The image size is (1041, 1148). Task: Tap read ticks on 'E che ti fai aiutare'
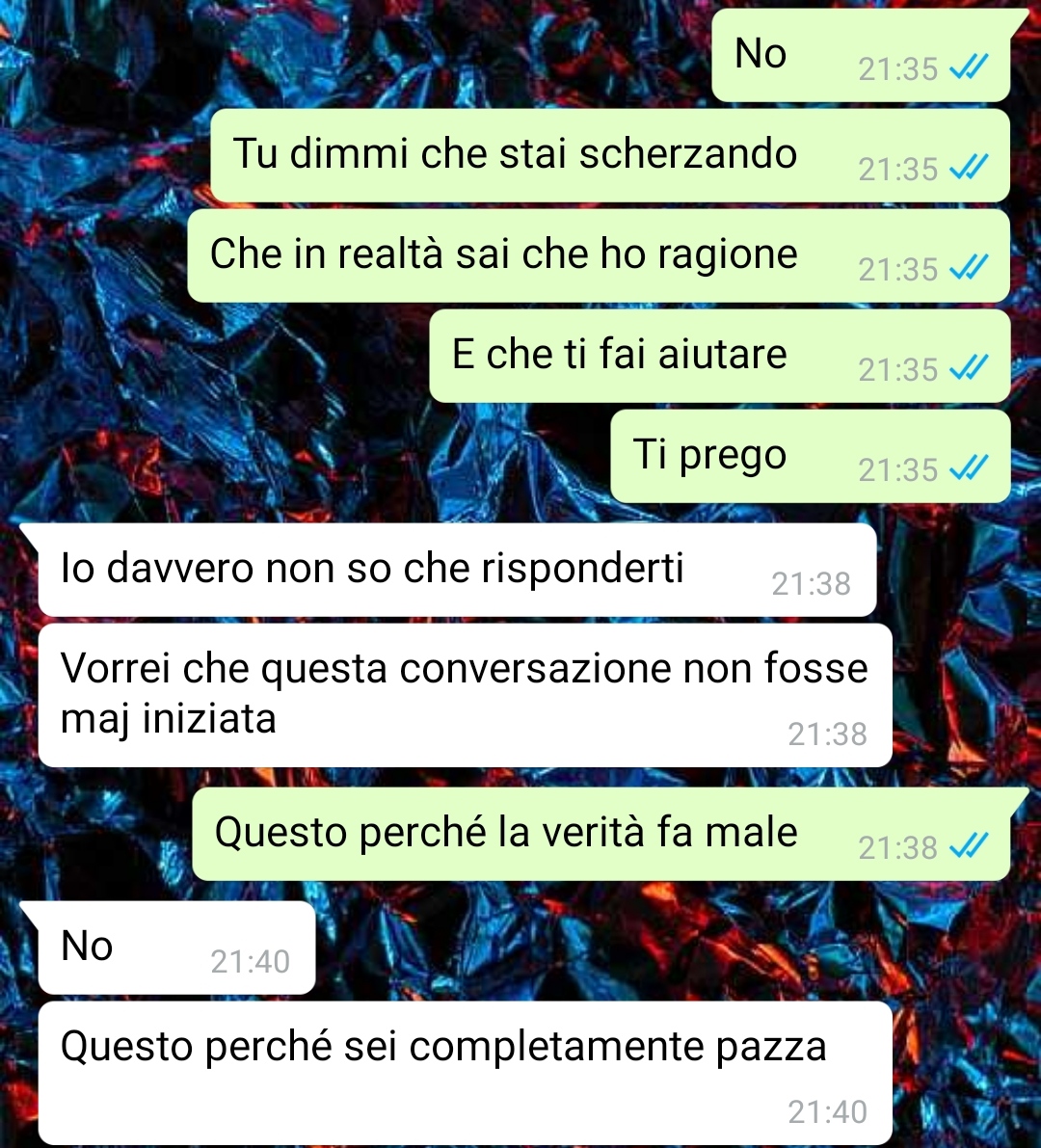(969, 369)
